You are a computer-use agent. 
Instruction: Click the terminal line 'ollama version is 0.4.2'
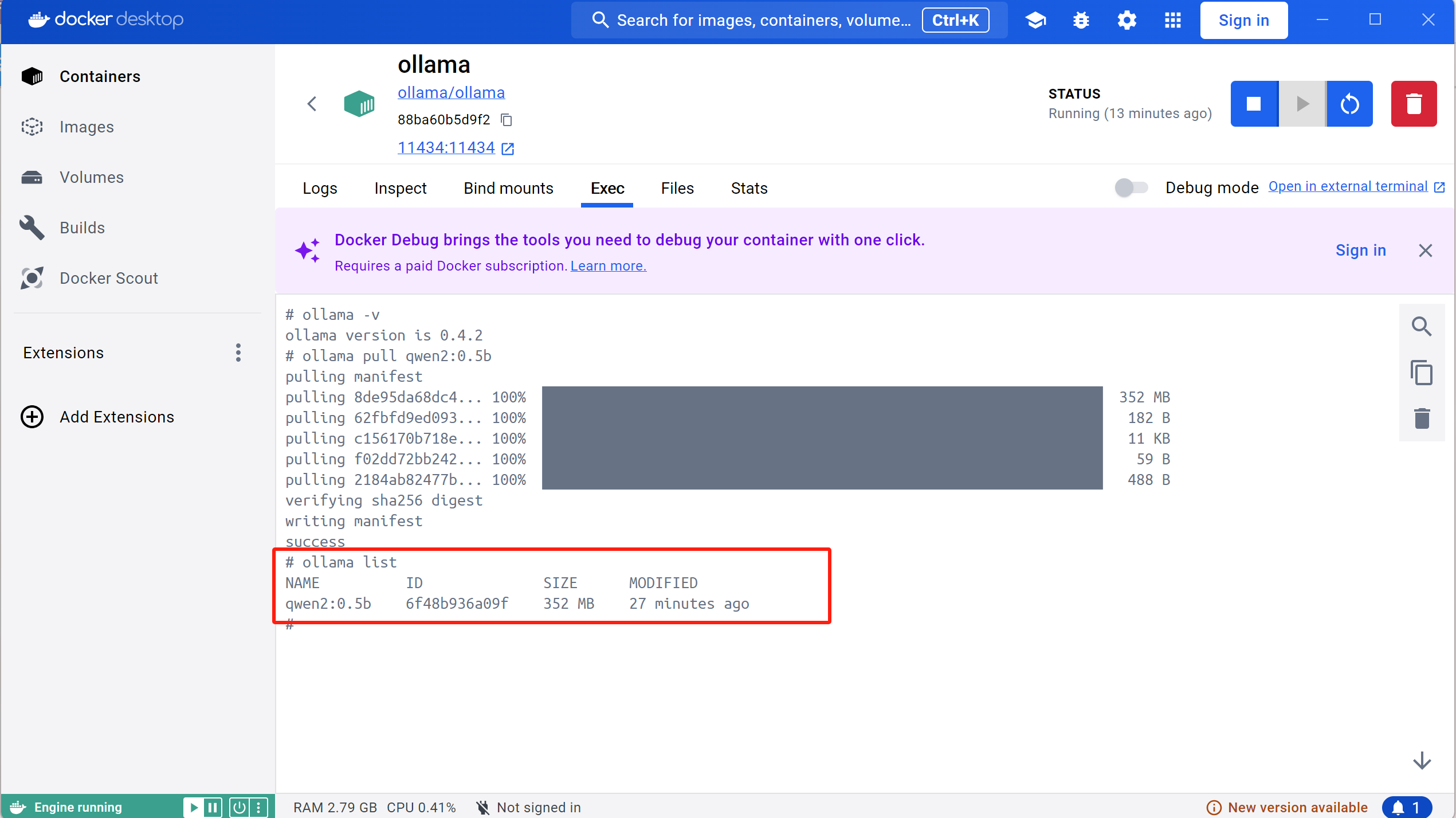point(384,335)
